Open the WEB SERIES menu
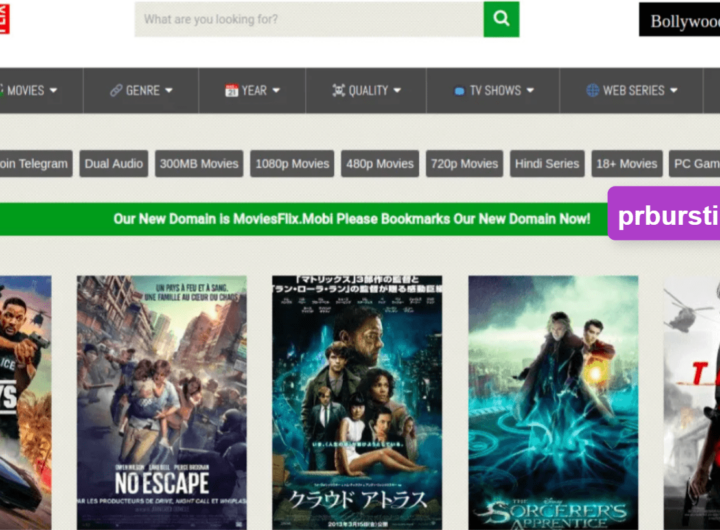 [x=631, y=90]
